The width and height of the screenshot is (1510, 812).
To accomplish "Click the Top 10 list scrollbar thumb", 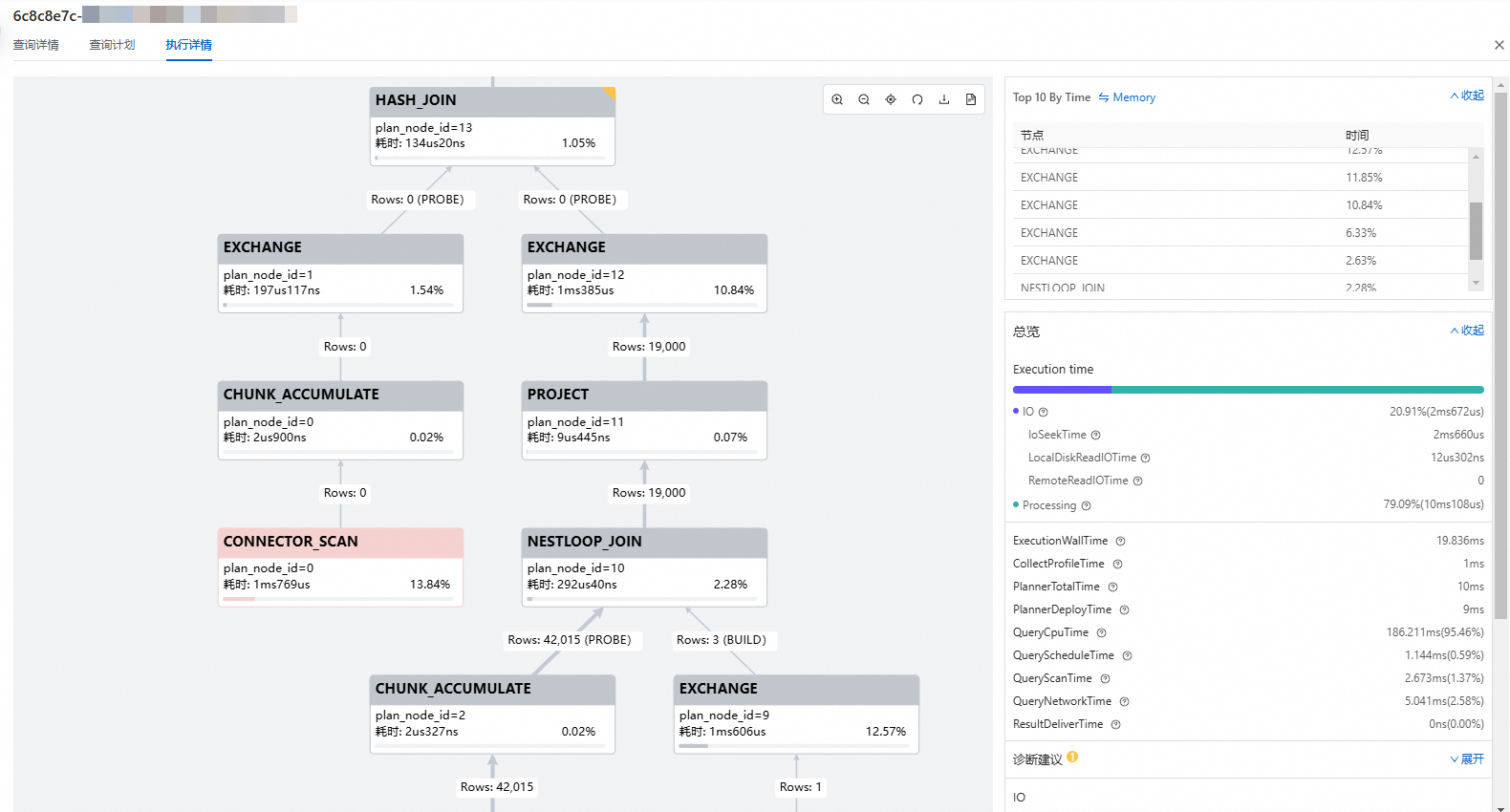I will pos(1476,230).
